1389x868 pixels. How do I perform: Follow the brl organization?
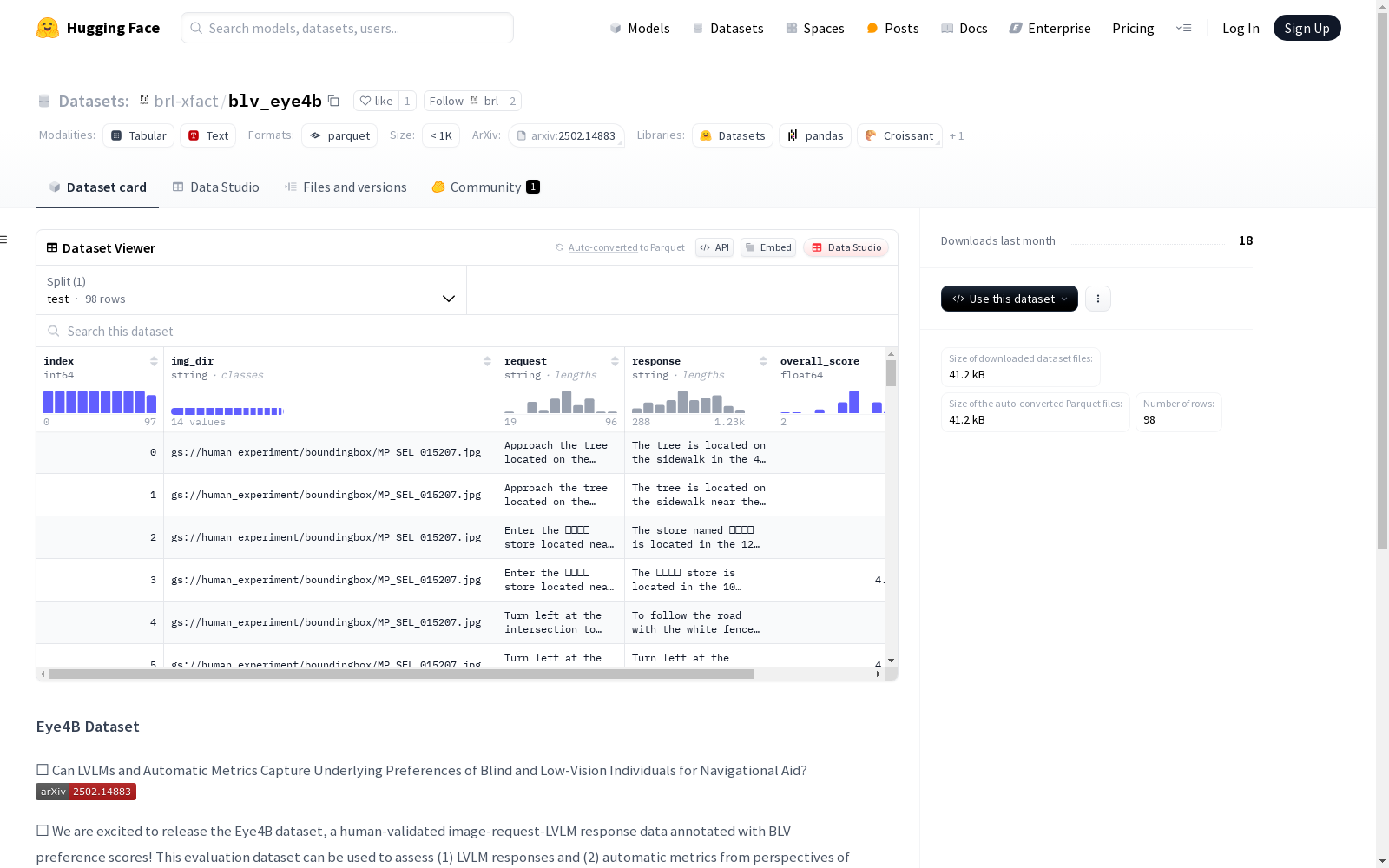(464, 101)
